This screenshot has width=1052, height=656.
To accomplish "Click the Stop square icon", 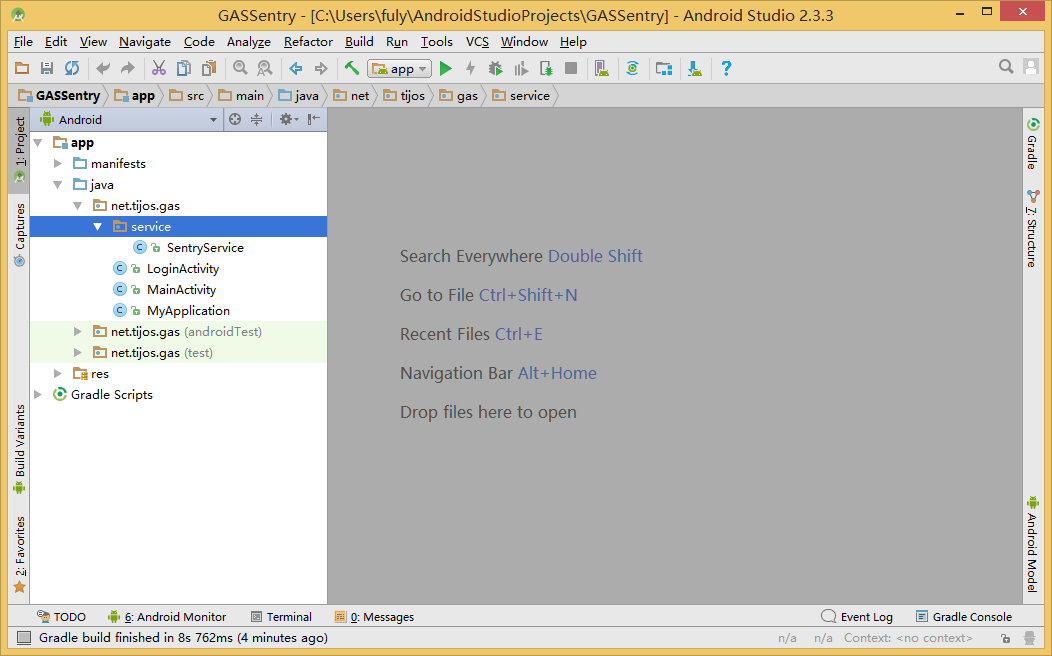I will (571, 68).
